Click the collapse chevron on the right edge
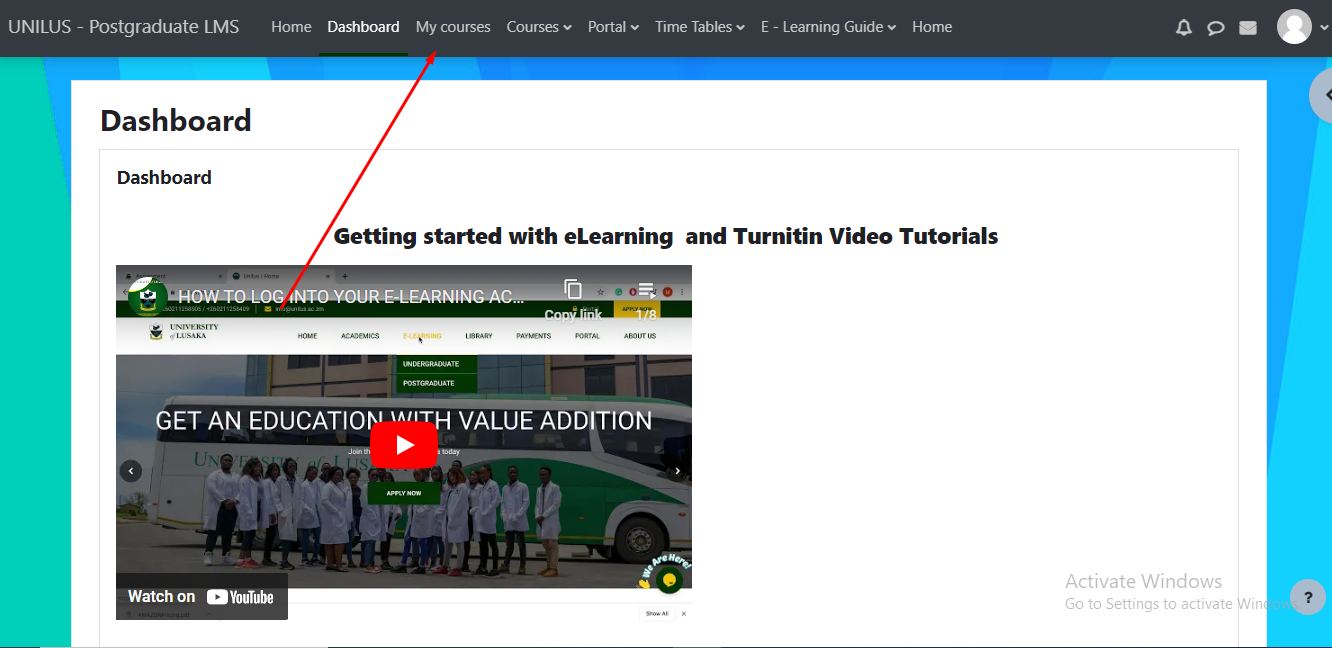Screen dimensions: 1332x648 1327,95
